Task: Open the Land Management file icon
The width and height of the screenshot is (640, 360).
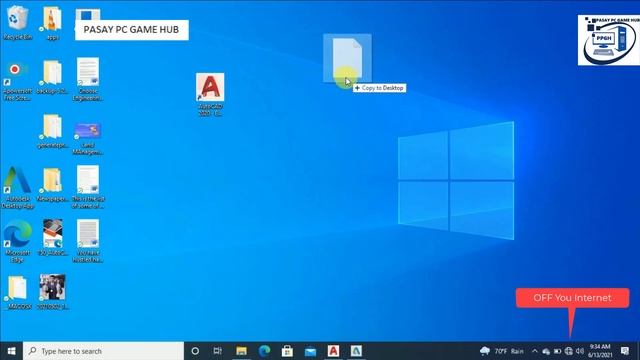Action: coord(88,138)
